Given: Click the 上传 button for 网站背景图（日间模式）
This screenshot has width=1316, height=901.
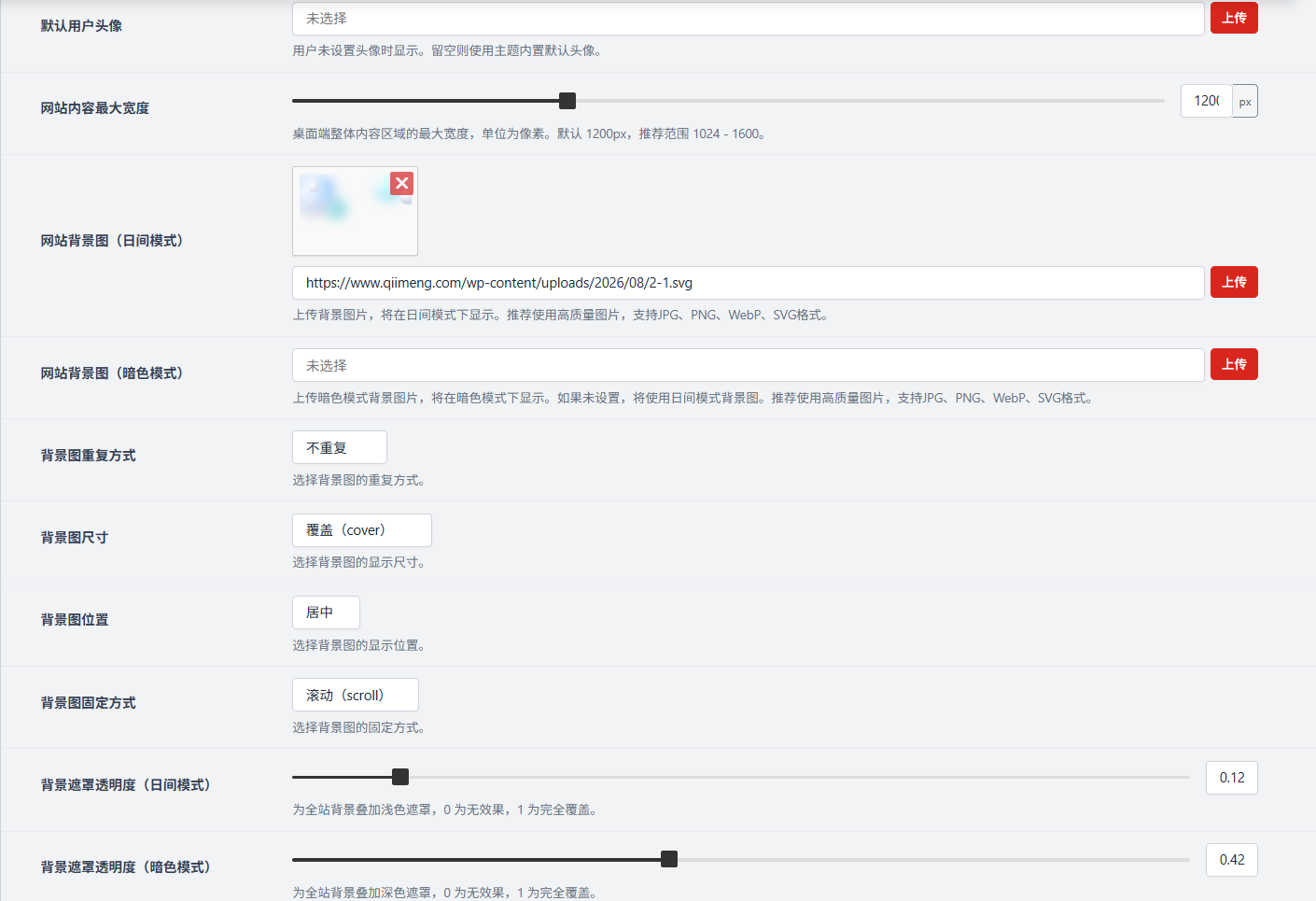Looking at the screenshot, I should [1234, 282].
